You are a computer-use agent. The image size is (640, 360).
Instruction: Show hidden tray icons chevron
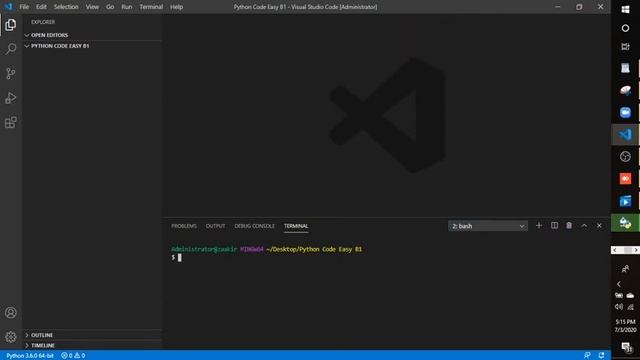tap(619, 284)
